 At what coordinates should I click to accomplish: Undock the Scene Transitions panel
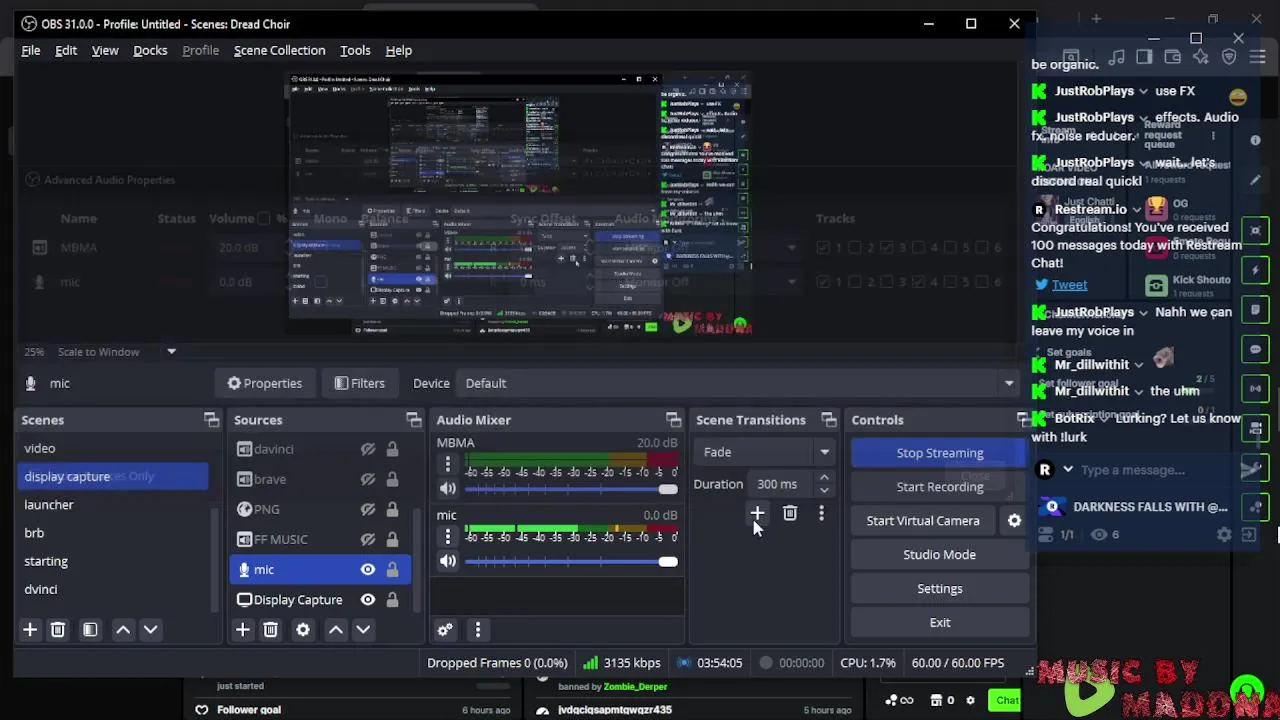tap(828, 420)
